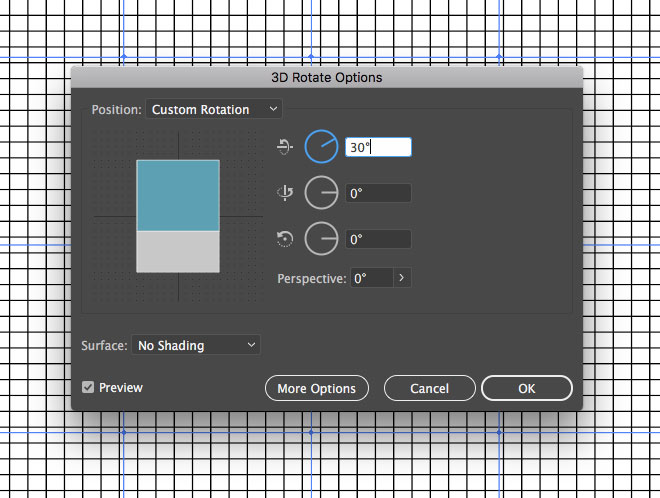Click the X axis rotation icon
Screen dimensions: 660x498
click(285, 147)
